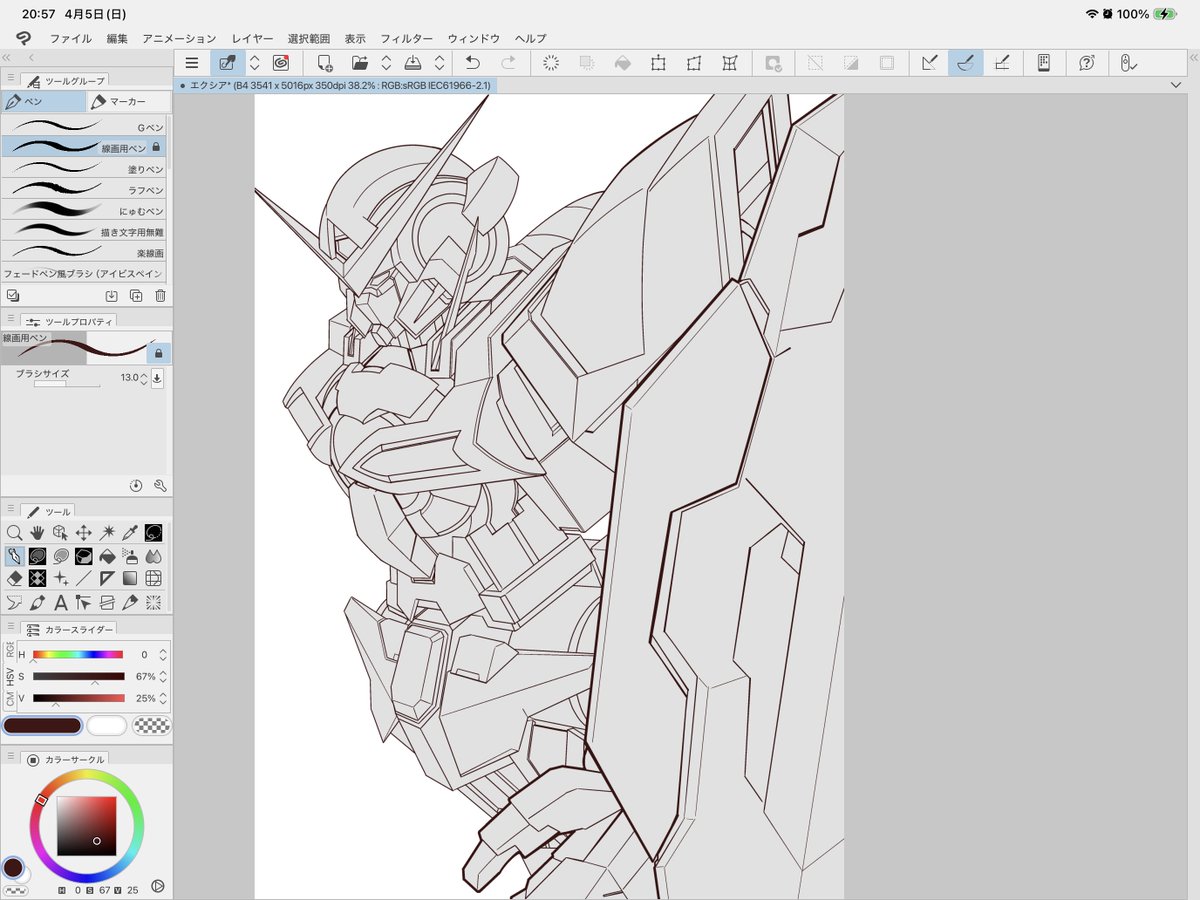Image resolution: width=1200 pixels, height=900 pixels.
Task: Click the Undo arrow in command bar
Action: (473, 63)
